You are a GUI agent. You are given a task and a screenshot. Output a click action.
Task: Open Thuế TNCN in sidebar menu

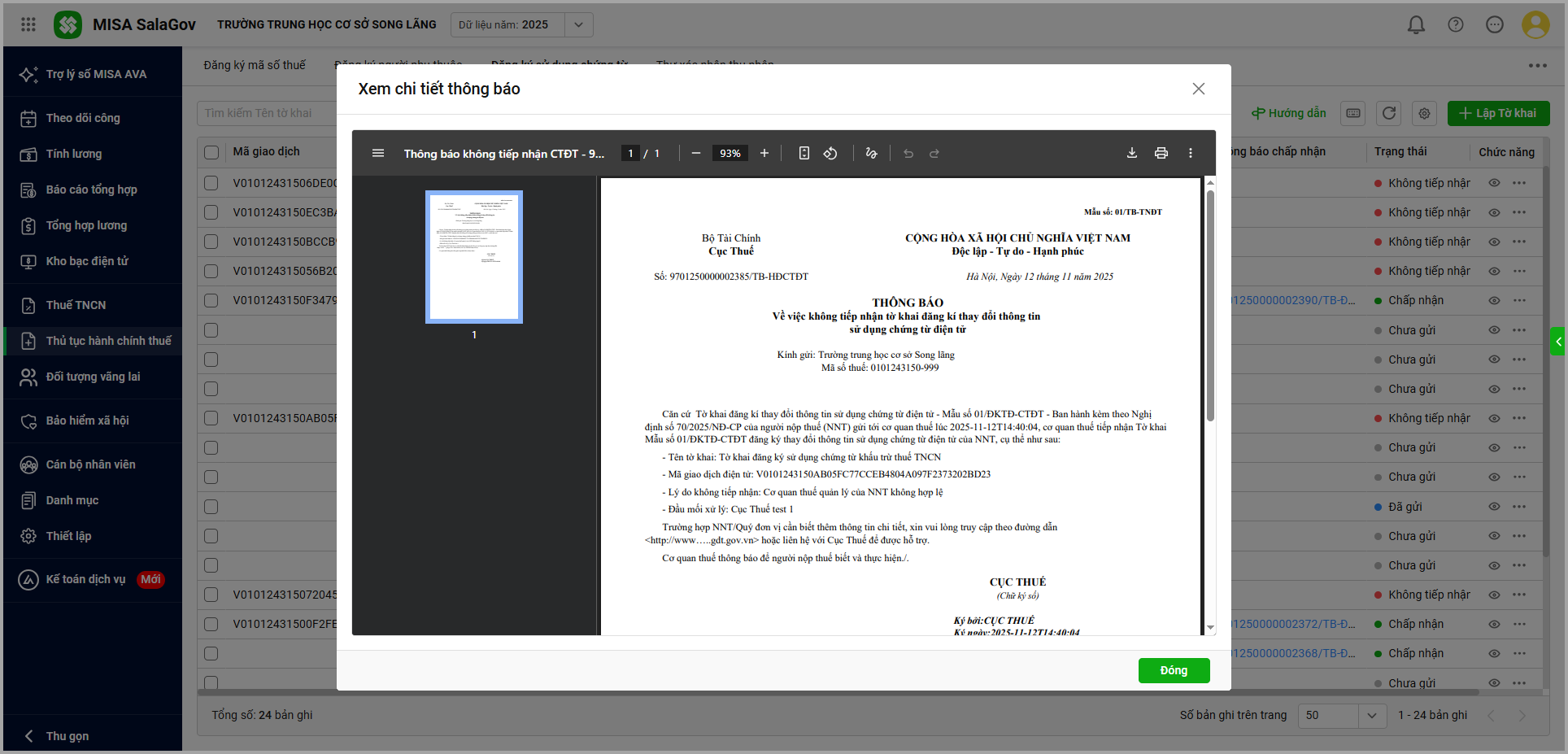(76, 305)
